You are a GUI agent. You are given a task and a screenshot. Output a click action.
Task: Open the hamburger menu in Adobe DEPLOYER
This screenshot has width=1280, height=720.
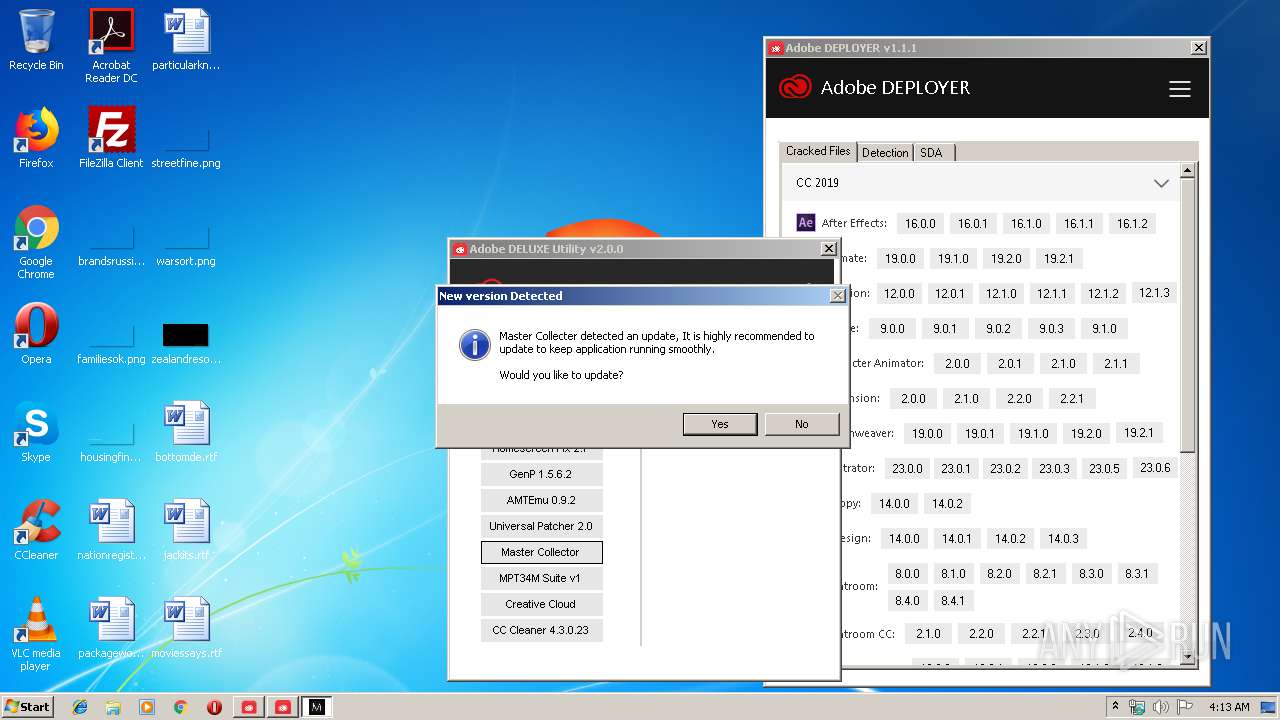click(x=1180, y=89)
